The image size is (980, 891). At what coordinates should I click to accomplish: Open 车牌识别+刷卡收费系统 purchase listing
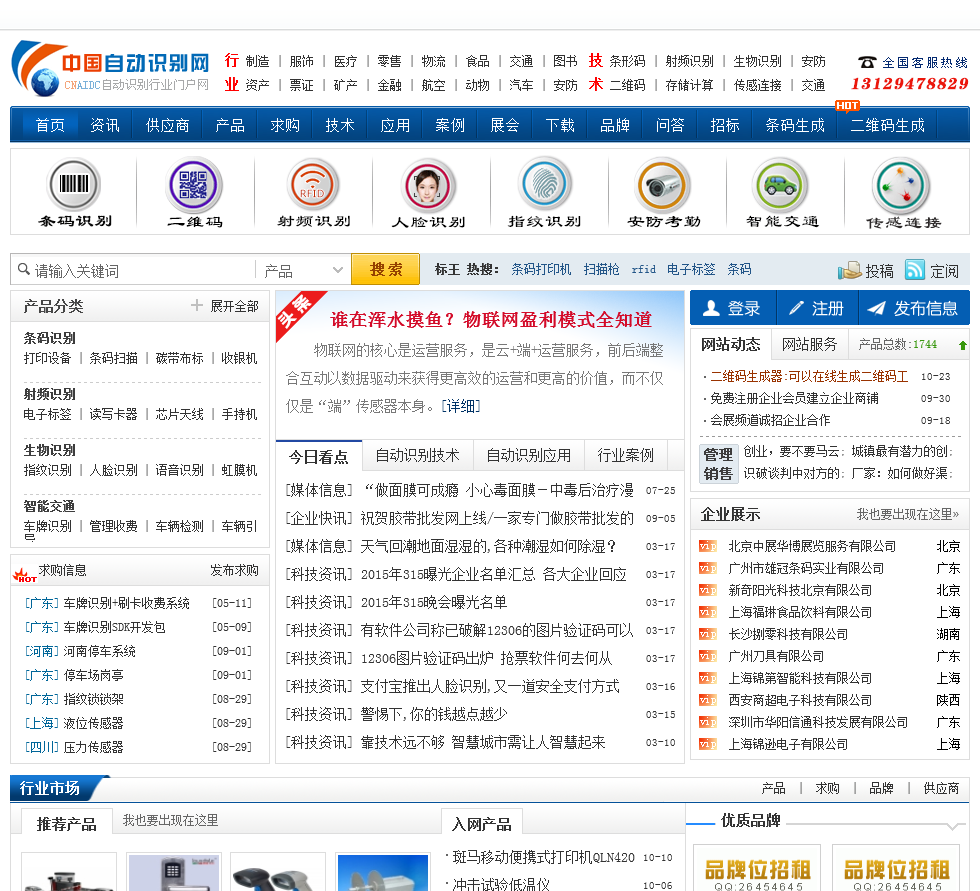(x=126, y=603)
